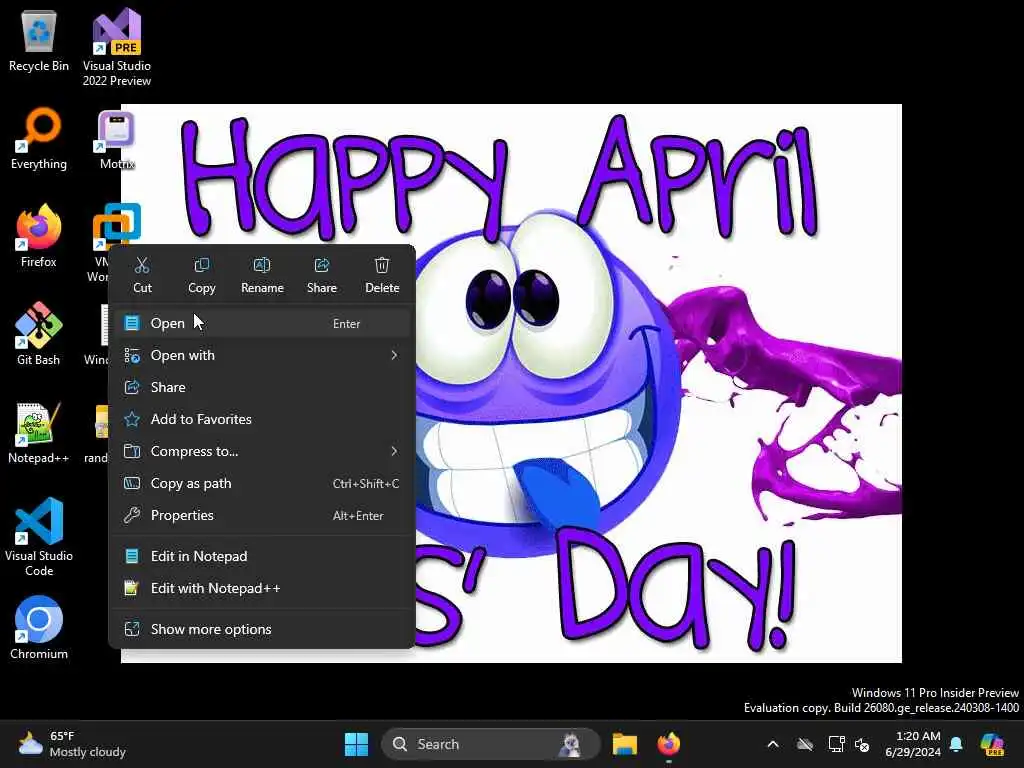Select the Git Bash desktop icon

(39, 334)
